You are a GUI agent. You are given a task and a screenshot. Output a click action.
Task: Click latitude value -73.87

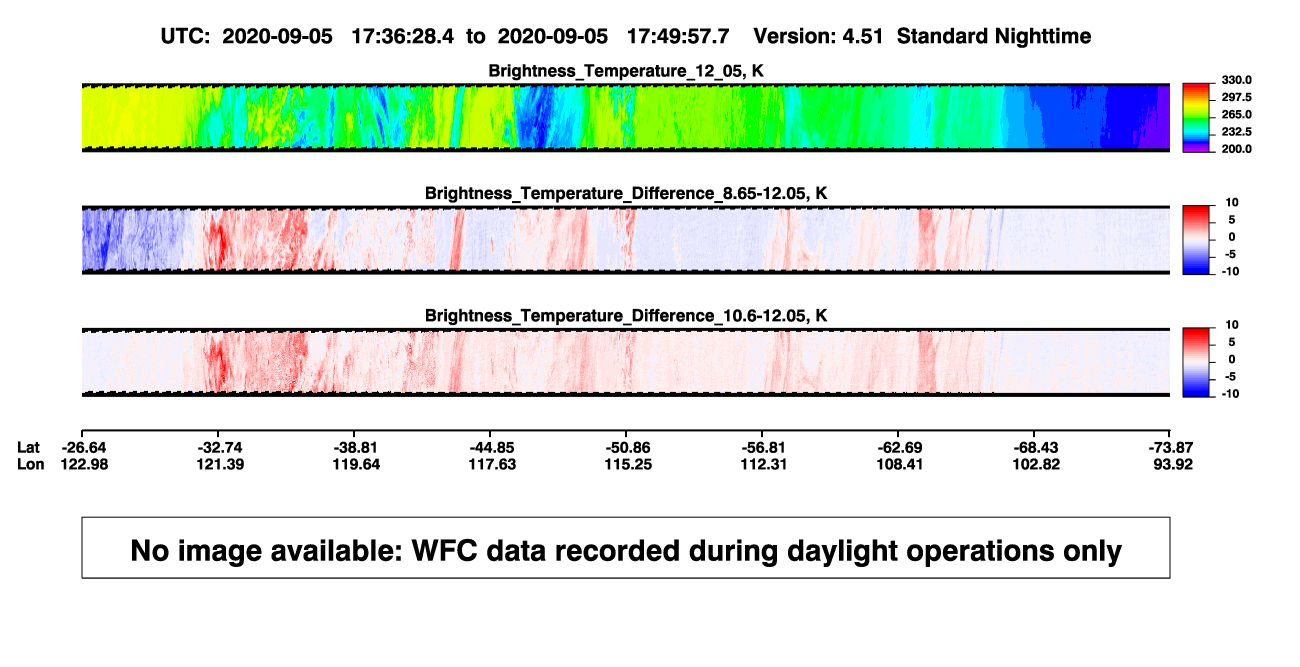tap(1171, 447)
